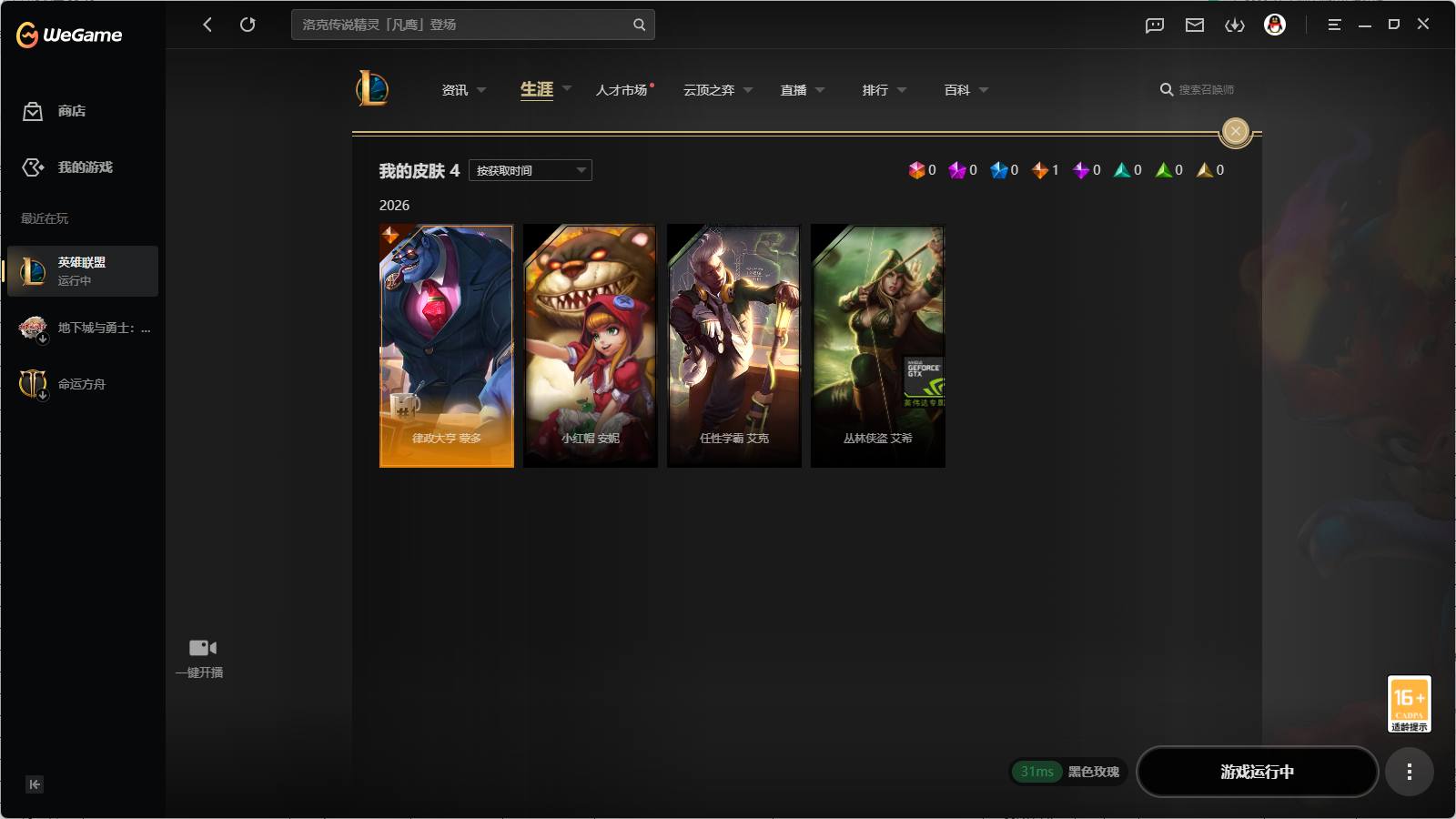Image resolution: width=1456 pixels, height=819 pixels.
Task: Click the 最近在玩 section label
Action: click(x=45, y=218)
